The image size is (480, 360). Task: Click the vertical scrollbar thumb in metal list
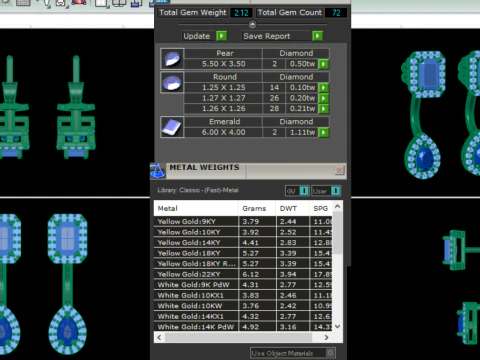coord(337,232)
